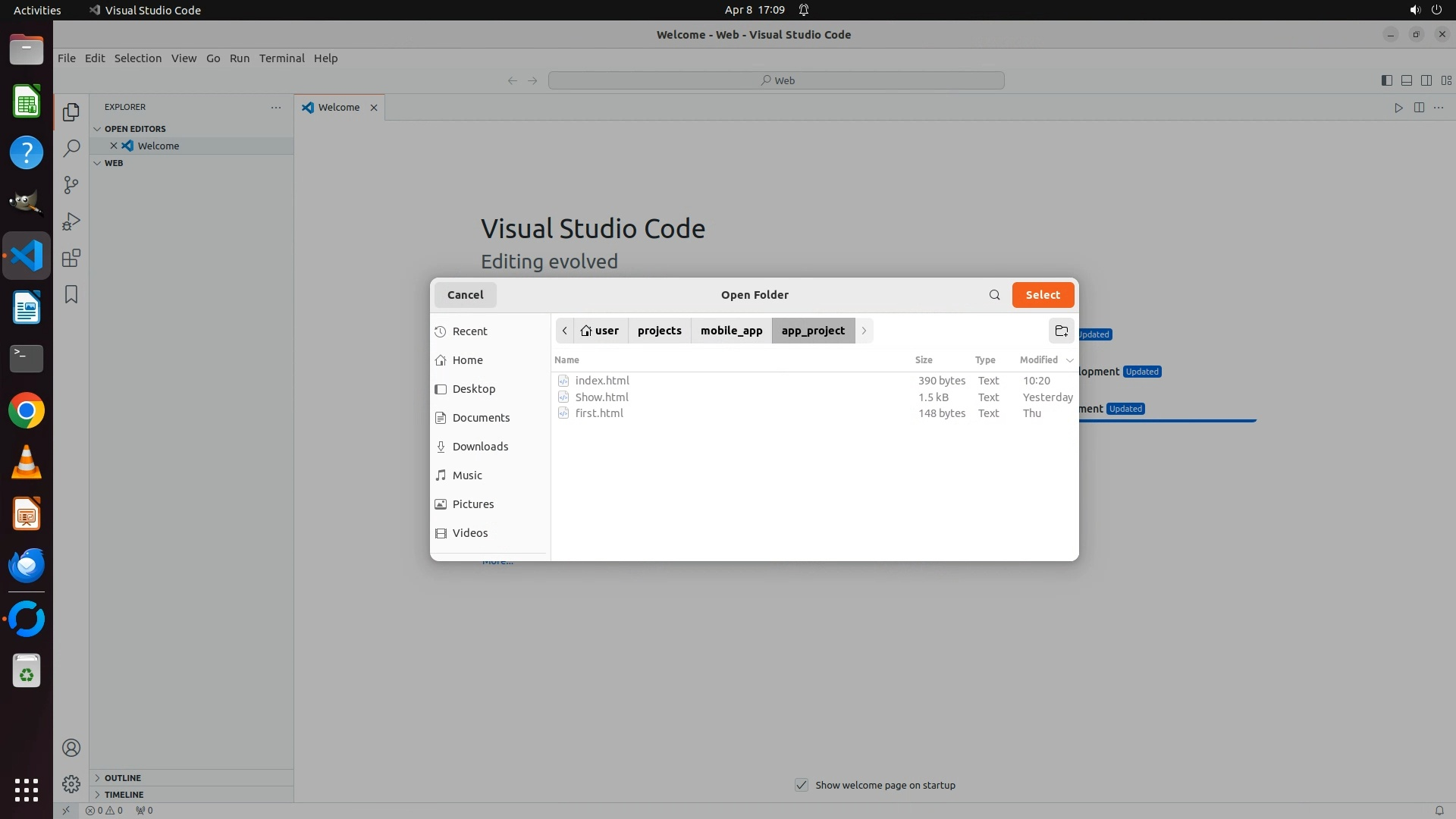The width and height of the screenshot is (1456, 819).
Task: Open the Run and Debug icon
Action: tap(71, 221)
